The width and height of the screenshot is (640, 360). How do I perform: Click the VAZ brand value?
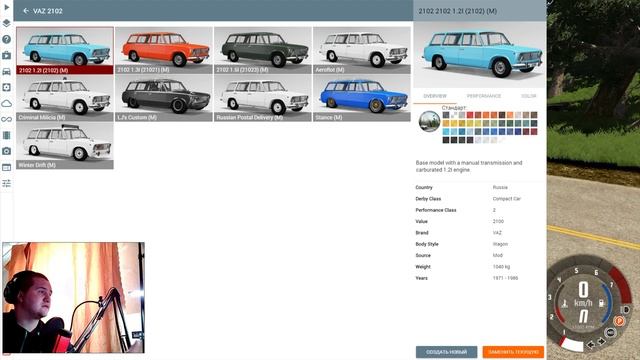tap(497, 233)
